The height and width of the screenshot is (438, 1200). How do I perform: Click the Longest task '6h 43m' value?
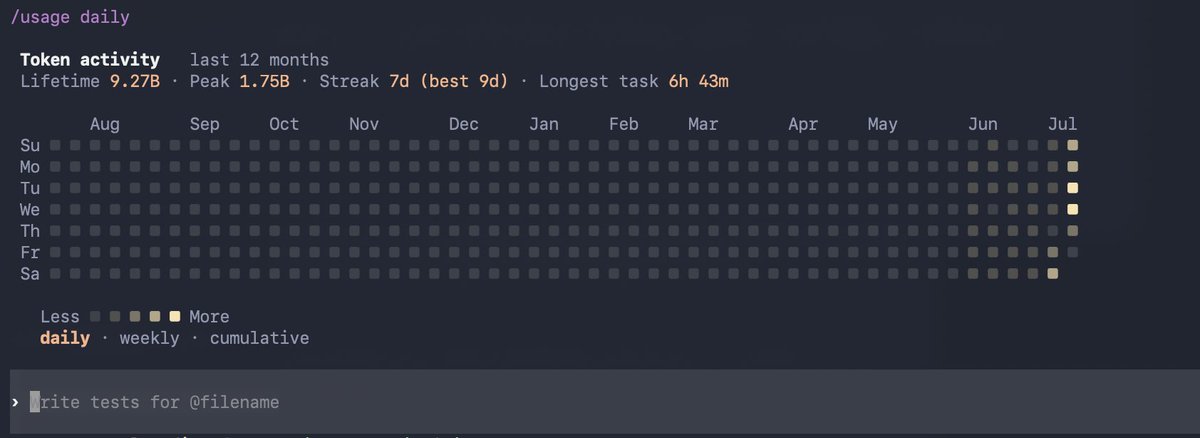tap(699, 80)
